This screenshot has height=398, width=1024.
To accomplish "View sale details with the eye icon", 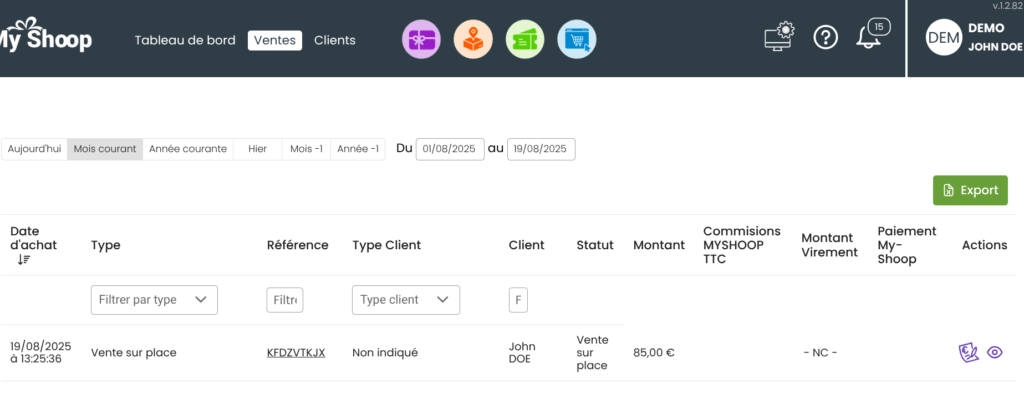I will pos(995,352).
